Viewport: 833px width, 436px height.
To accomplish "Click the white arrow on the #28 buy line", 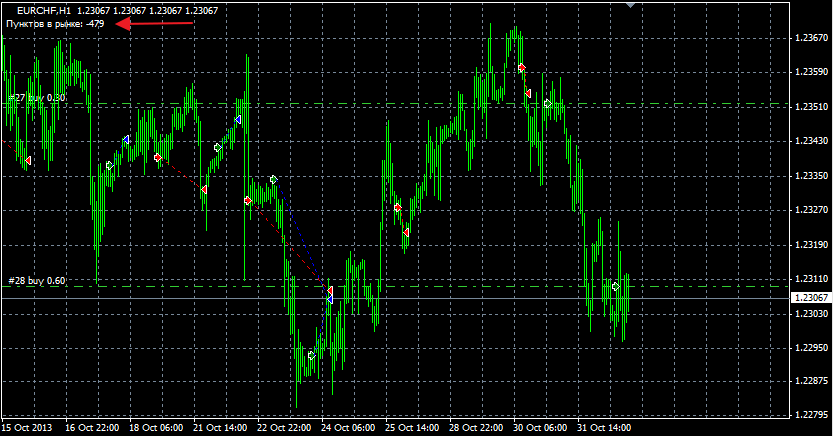I will point(615,286).
